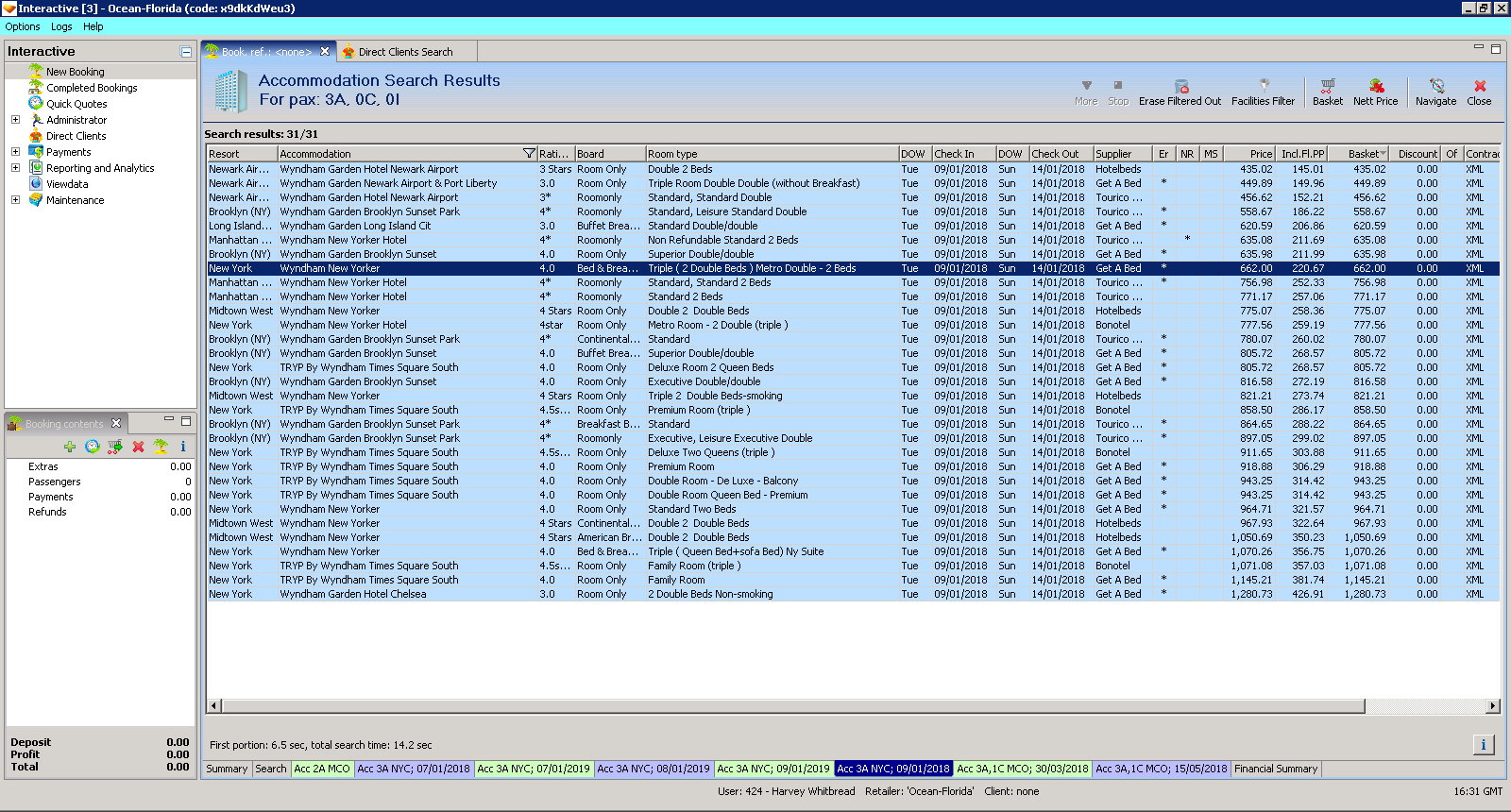Collapse the Interactive navigation panel
This screenshot has width=1511, height=812.
tap(186, 52)
